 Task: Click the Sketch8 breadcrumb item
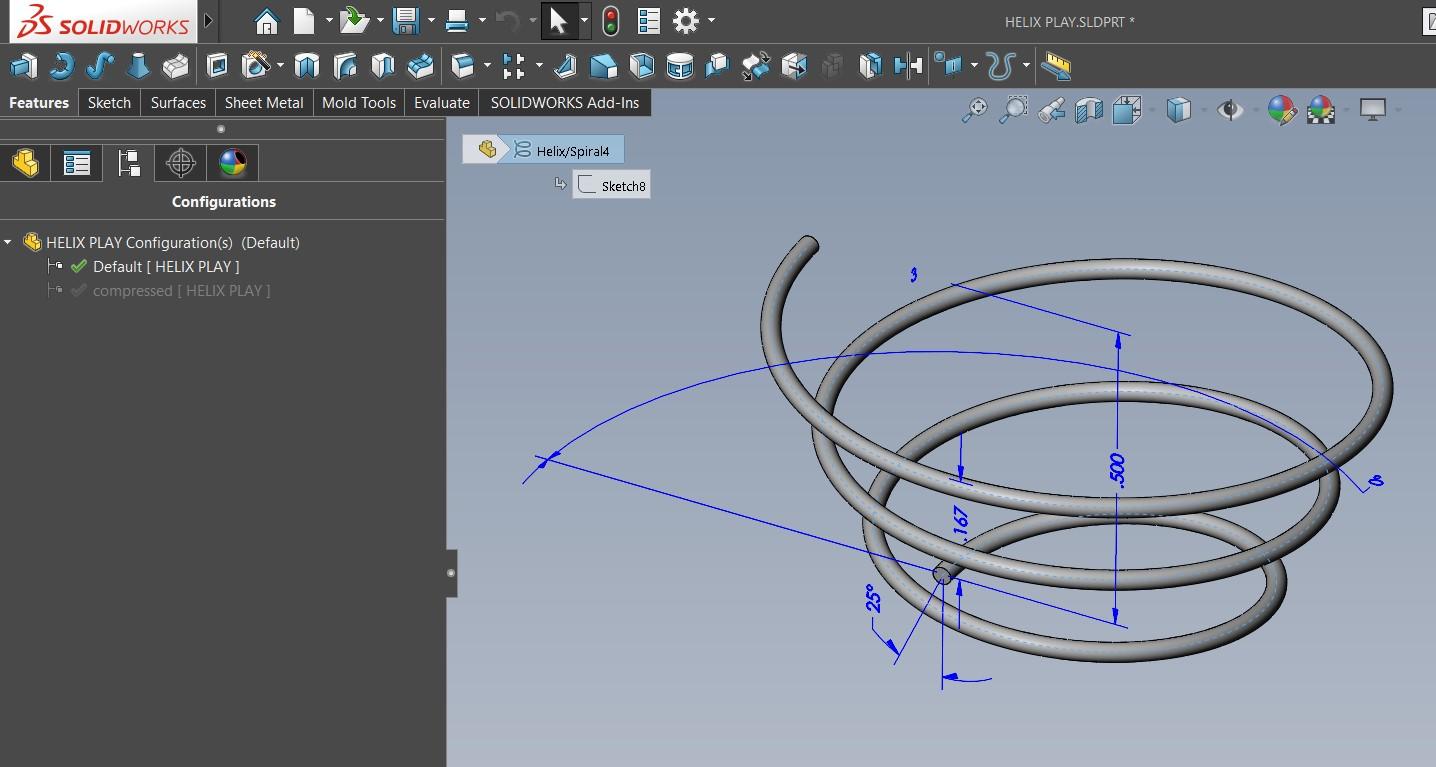click(612, 186)
